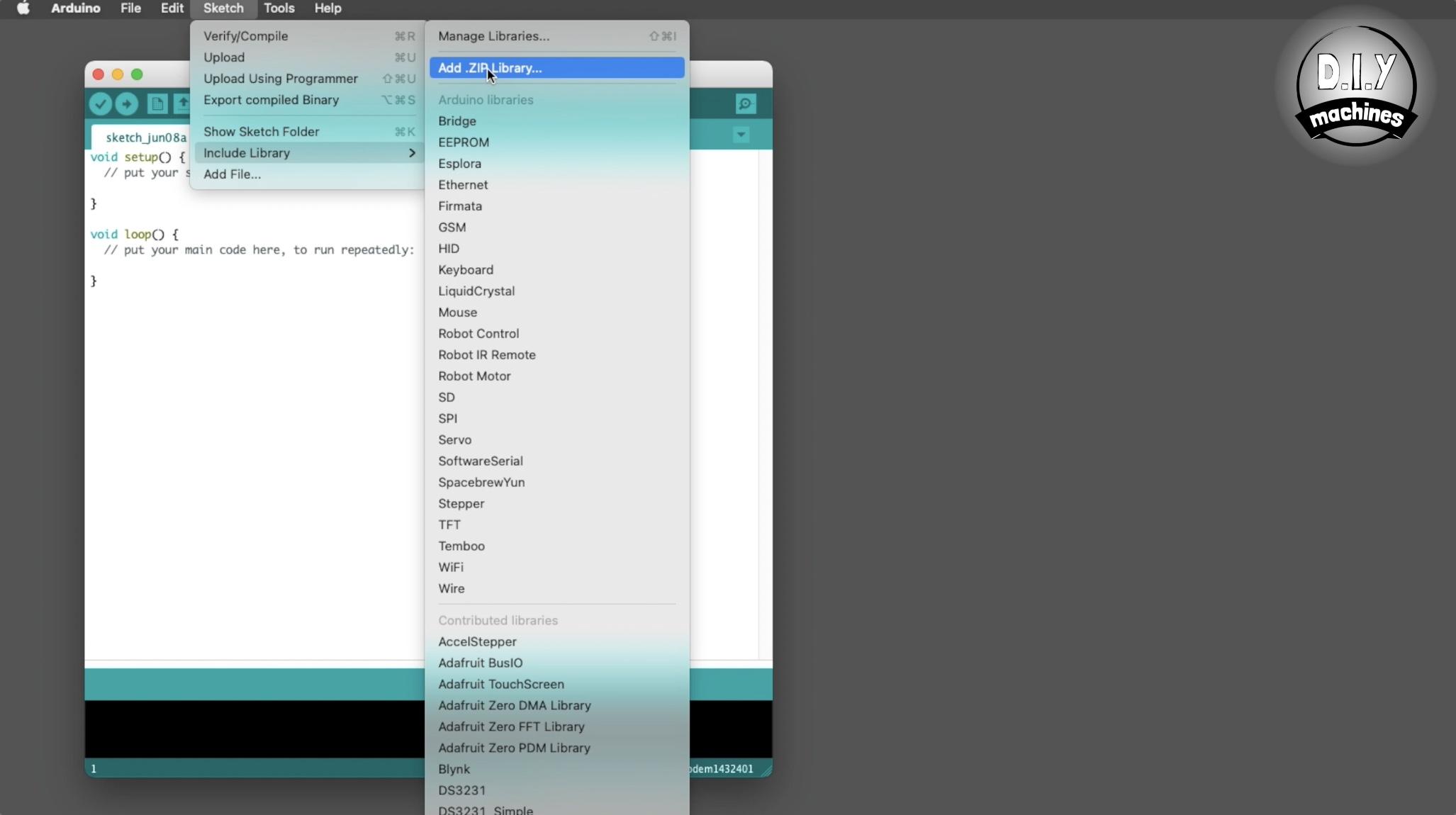Include the SpacebrewYun library
Screen dimensions: 1456x815
tap(556, 483)
